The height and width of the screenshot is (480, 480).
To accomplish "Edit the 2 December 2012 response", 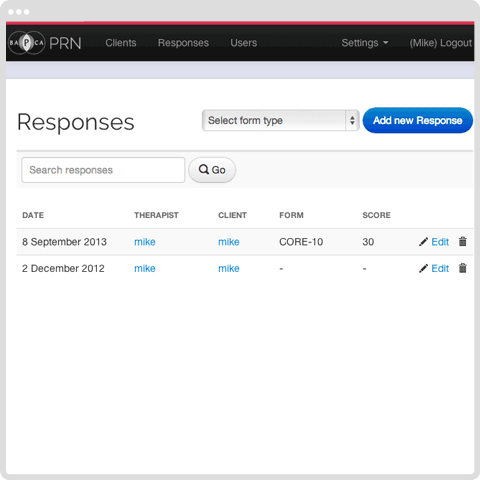I will (440, 268).
